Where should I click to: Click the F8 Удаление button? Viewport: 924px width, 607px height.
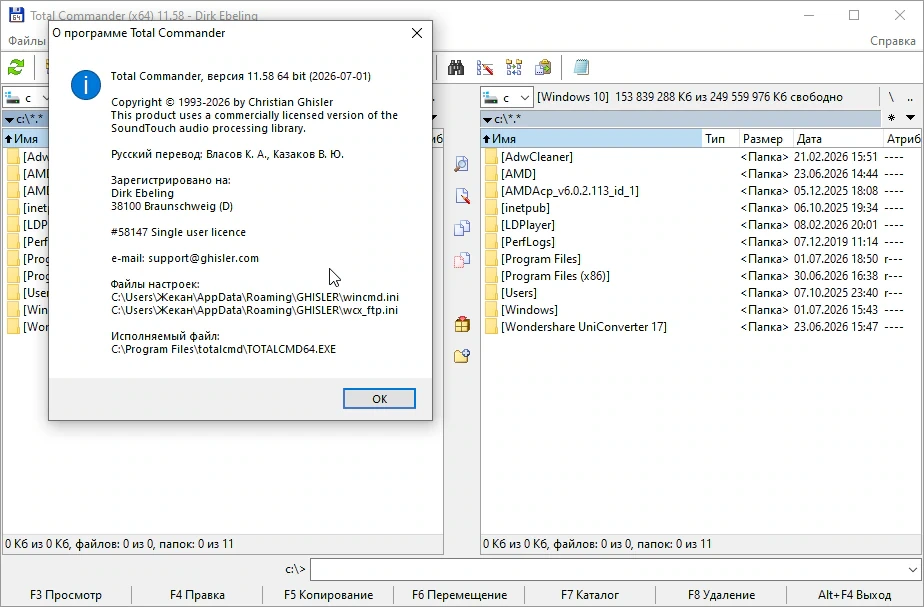[x=721, y=595]
